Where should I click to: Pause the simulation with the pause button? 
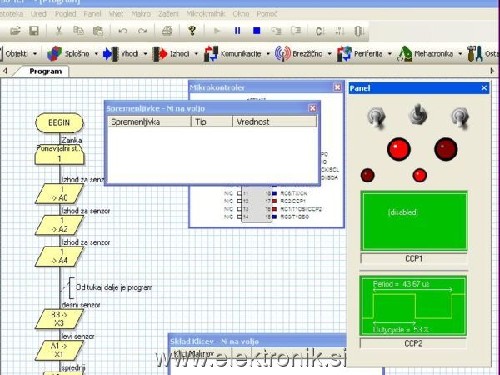[x=237, y=31]
